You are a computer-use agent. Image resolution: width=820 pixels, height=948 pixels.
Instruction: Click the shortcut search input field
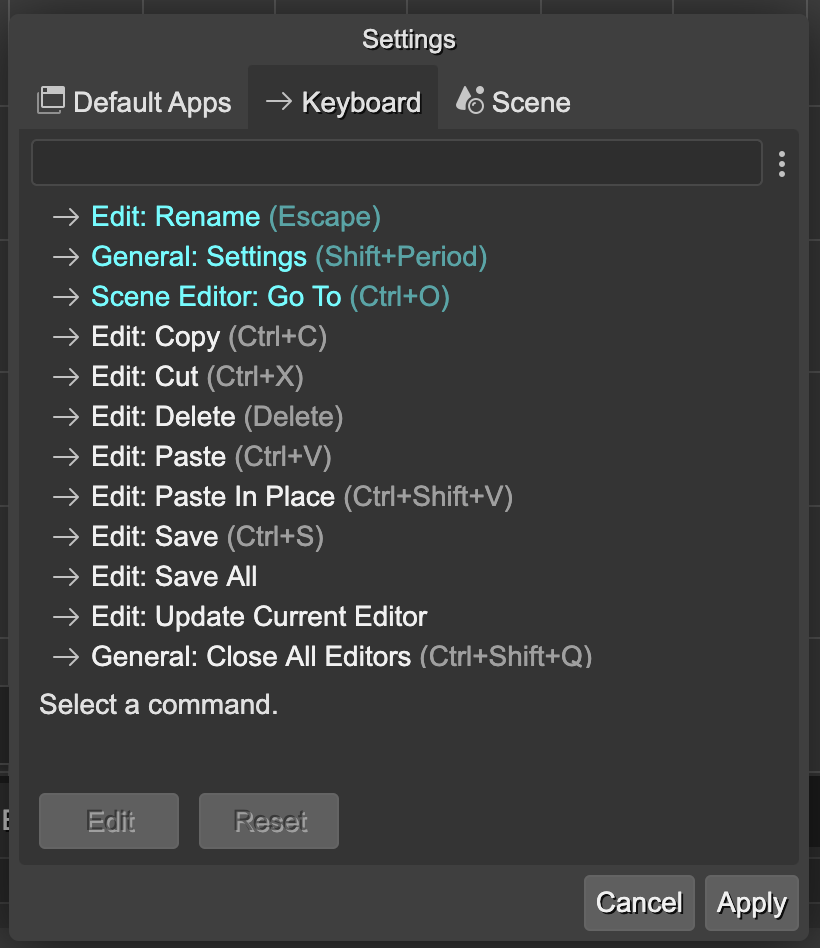pos(396,163)
